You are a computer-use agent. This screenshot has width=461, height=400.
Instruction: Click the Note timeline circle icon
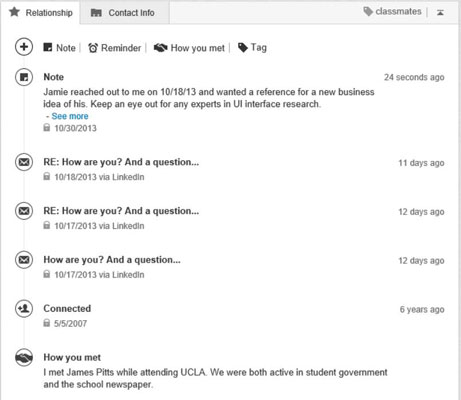point(24,77)
